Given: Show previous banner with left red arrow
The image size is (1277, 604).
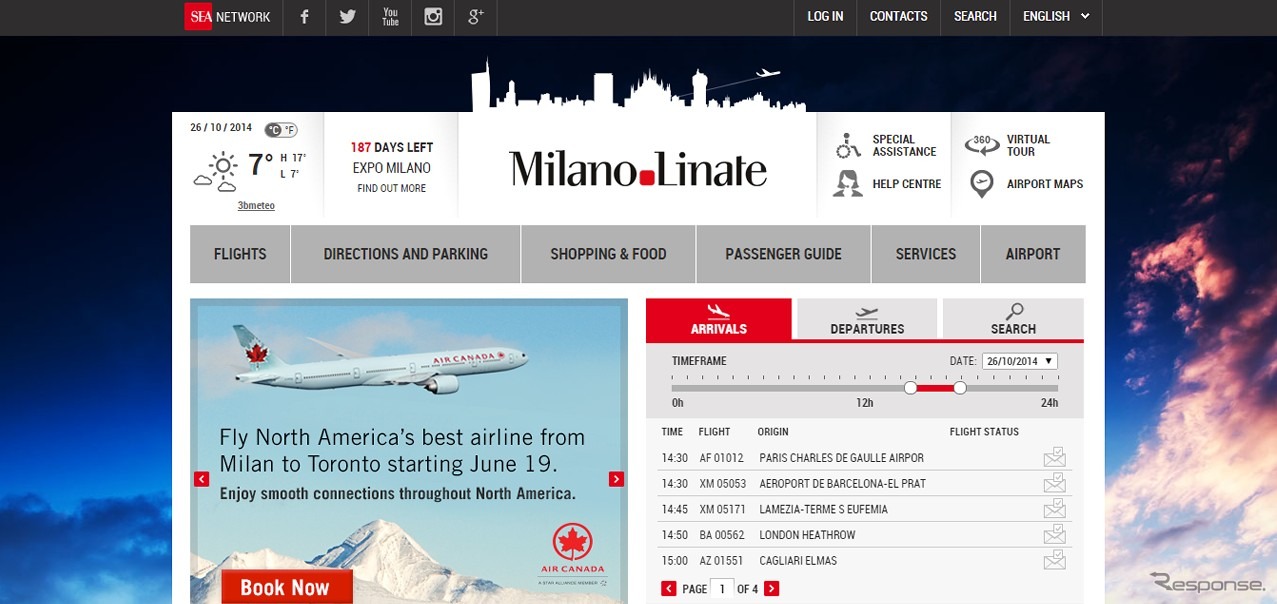Looking at the screenshot, I should point(202,479).
